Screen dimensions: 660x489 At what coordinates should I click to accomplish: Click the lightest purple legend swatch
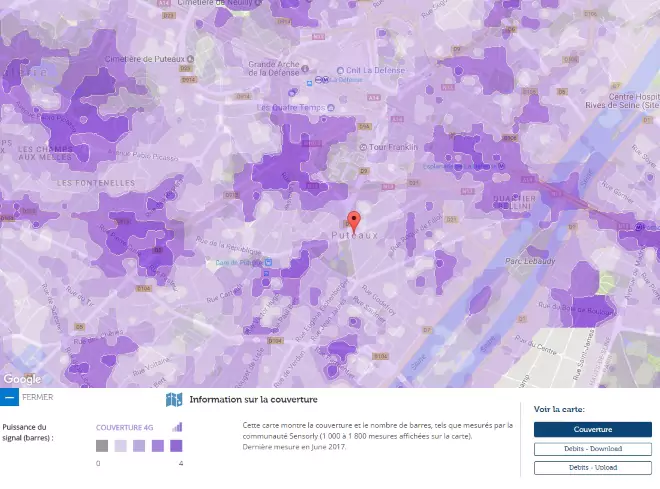point(120,446)
